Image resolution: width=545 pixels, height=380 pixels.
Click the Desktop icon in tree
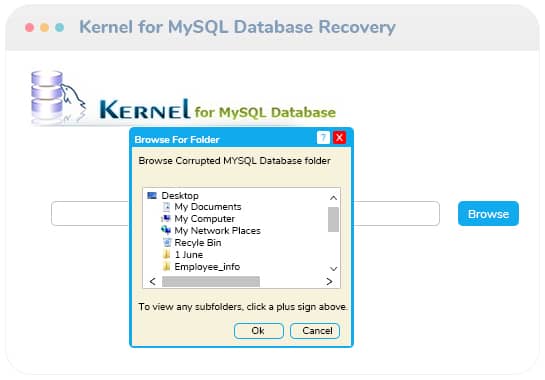click(152, 195)
